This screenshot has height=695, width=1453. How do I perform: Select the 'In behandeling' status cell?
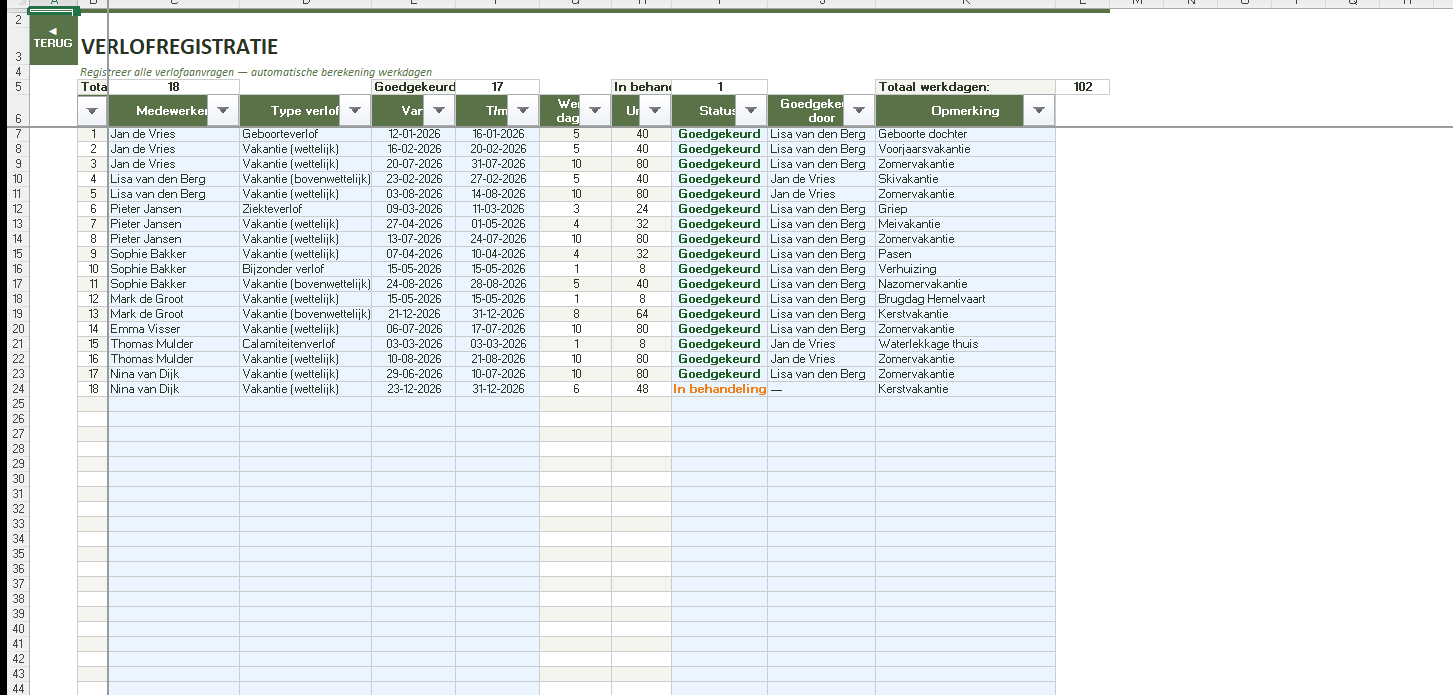point(719,389)
